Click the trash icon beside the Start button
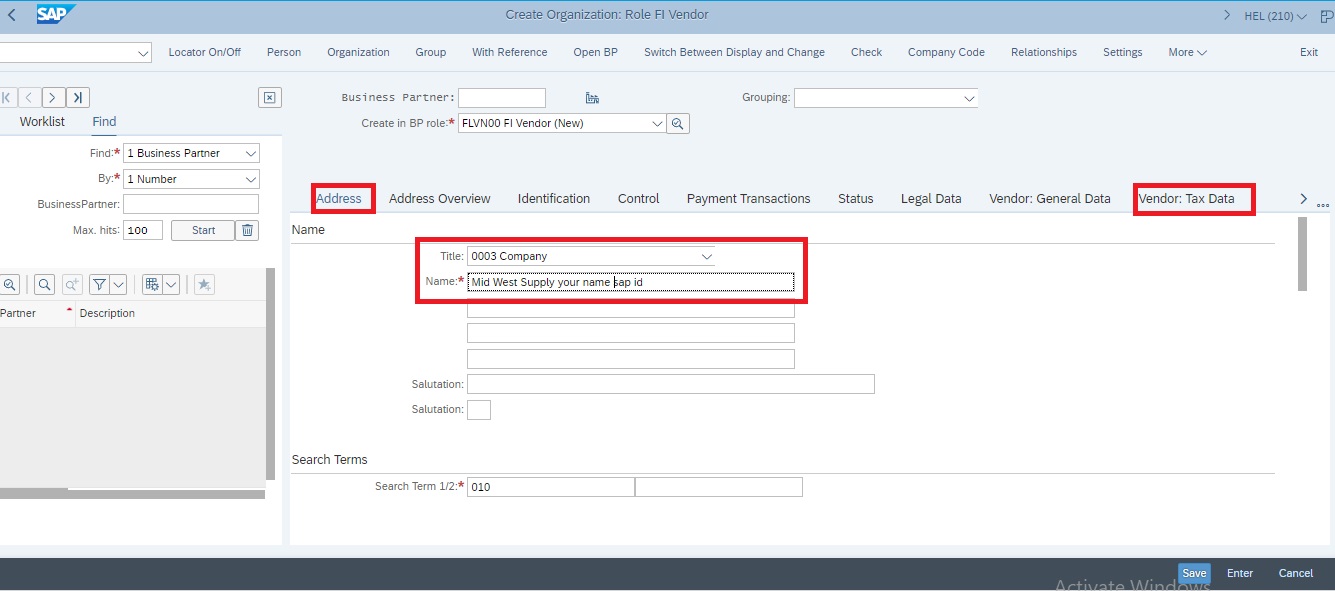The image size is (1335, 591). (246, 230)
